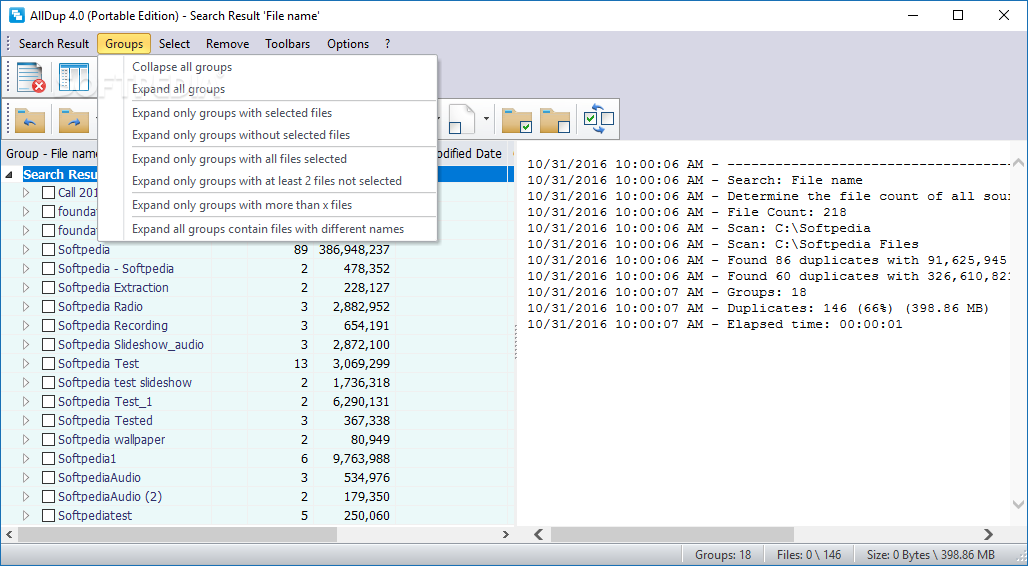
Task: Expand the Softpedia Radio group arrow
Action: [x=26, y=307]
